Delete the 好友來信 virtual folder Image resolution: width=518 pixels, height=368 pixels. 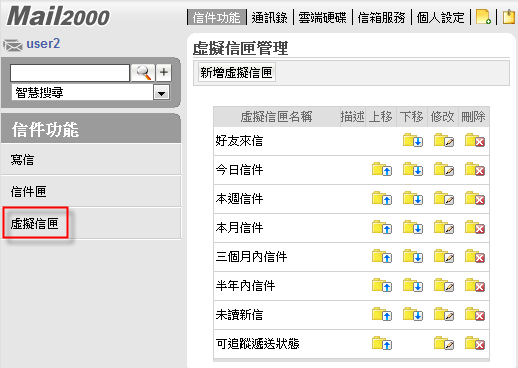pyautogui.click(x=475, y=141)
